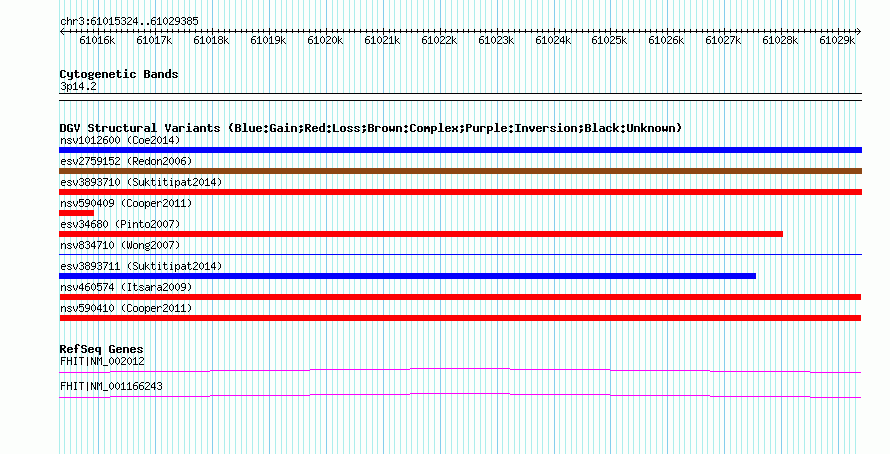Open the nsv460574 (Itsara2009) label
This screenshot has height=454, width=890.
point(126,287)
